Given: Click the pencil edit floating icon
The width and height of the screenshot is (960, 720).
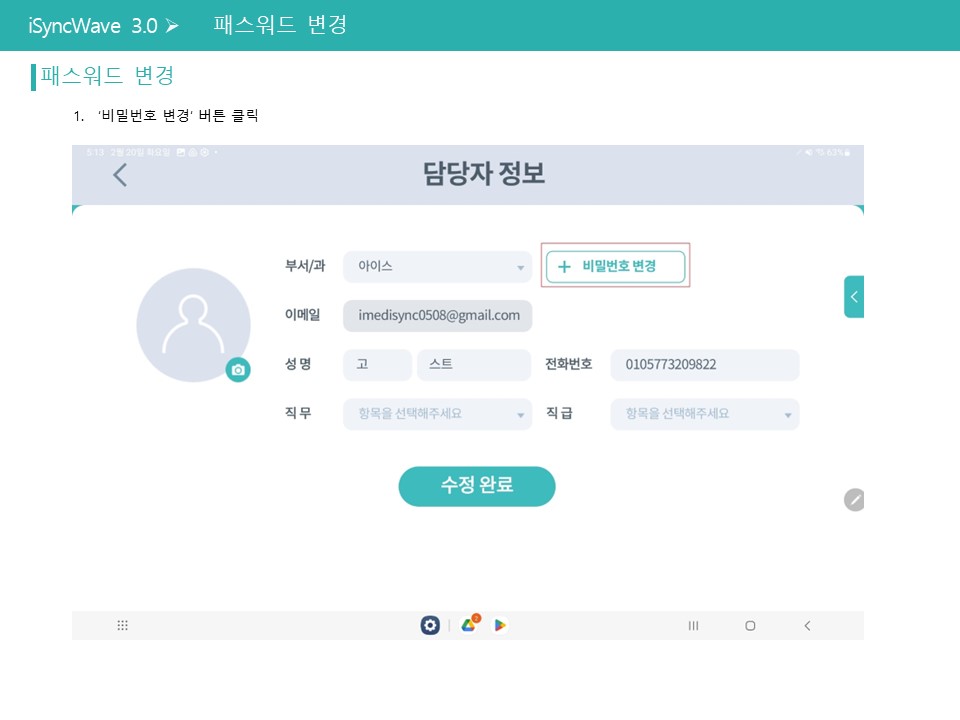Looking at the screenshot, I should pyautogui.click(x=853, y=500).
